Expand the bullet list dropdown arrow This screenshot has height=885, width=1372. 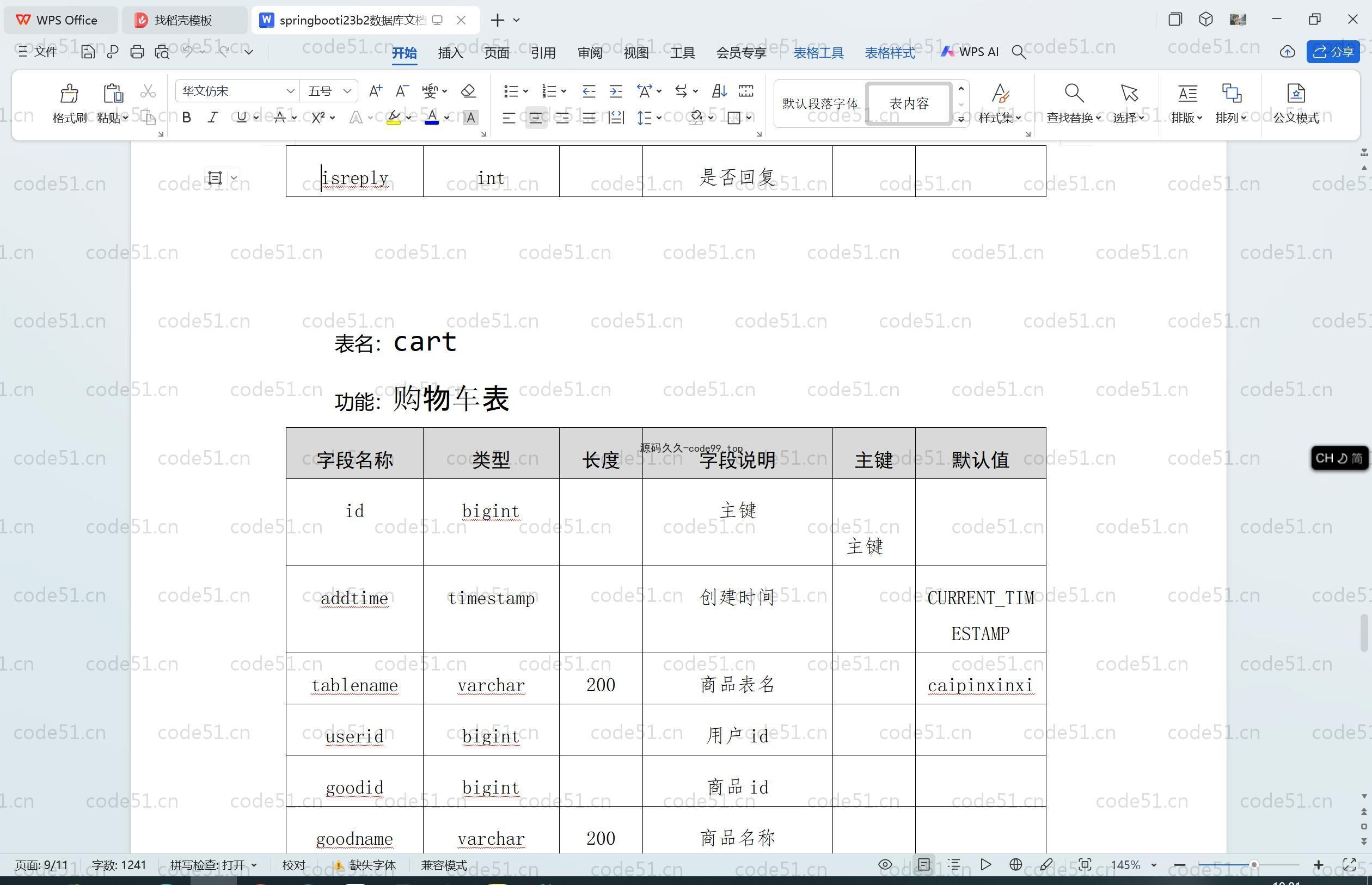(525, 91)
